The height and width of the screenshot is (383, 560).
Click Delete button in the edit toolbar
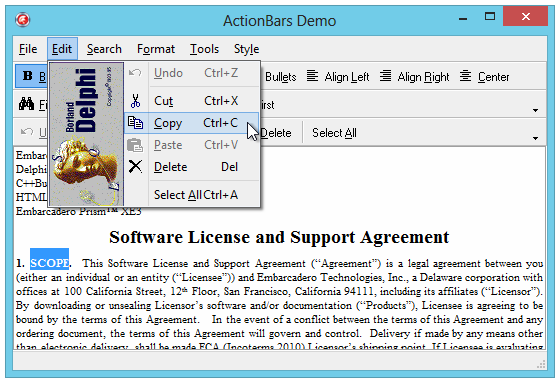275,133
